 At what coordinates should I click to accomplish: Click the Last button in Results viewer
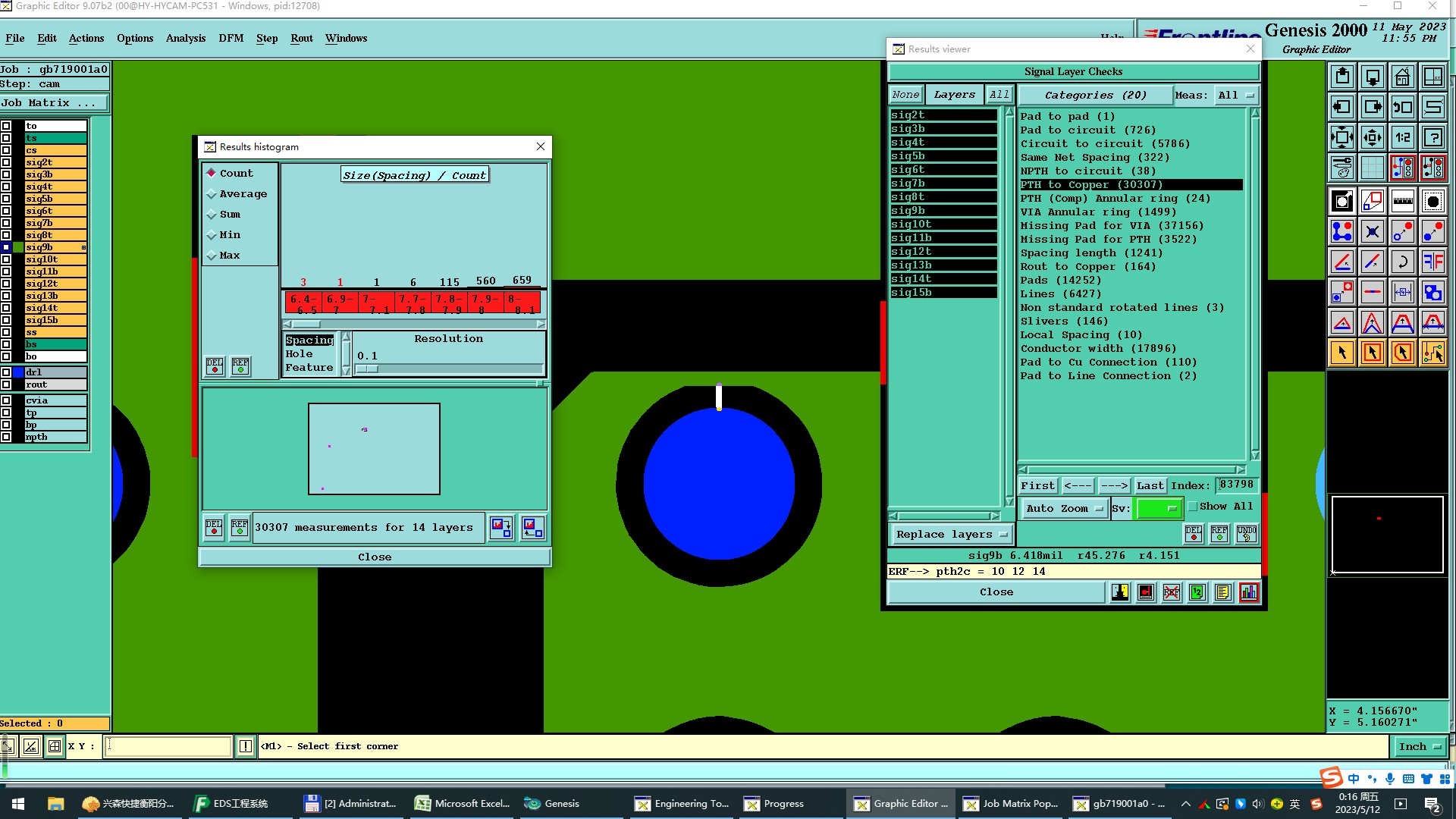tap(1150, 485)
